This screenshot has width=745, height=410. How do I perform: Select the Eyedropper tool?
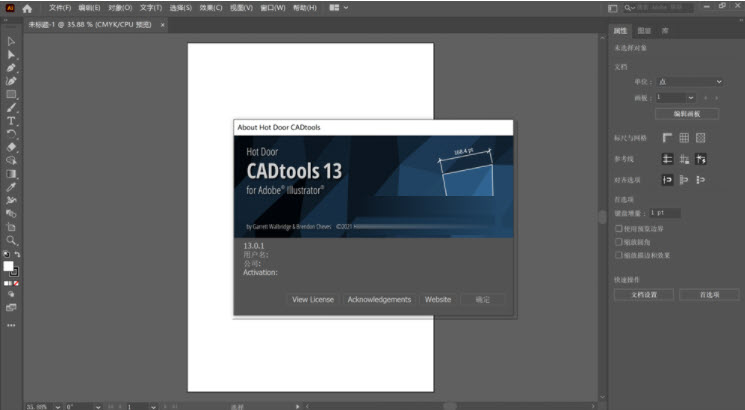11,187
